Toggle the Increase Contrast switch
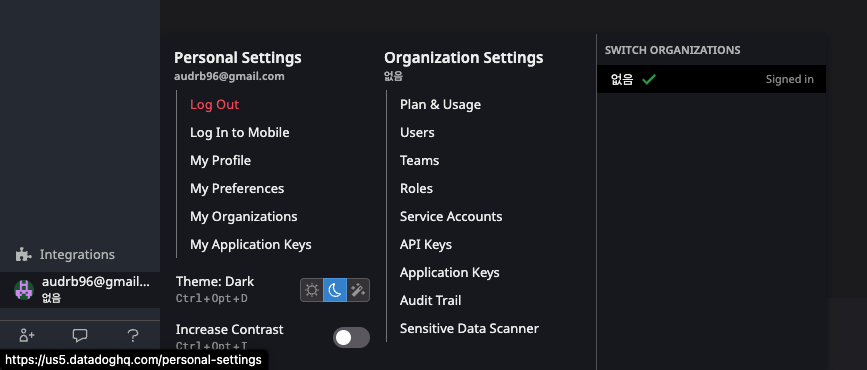 coord(351,337)
